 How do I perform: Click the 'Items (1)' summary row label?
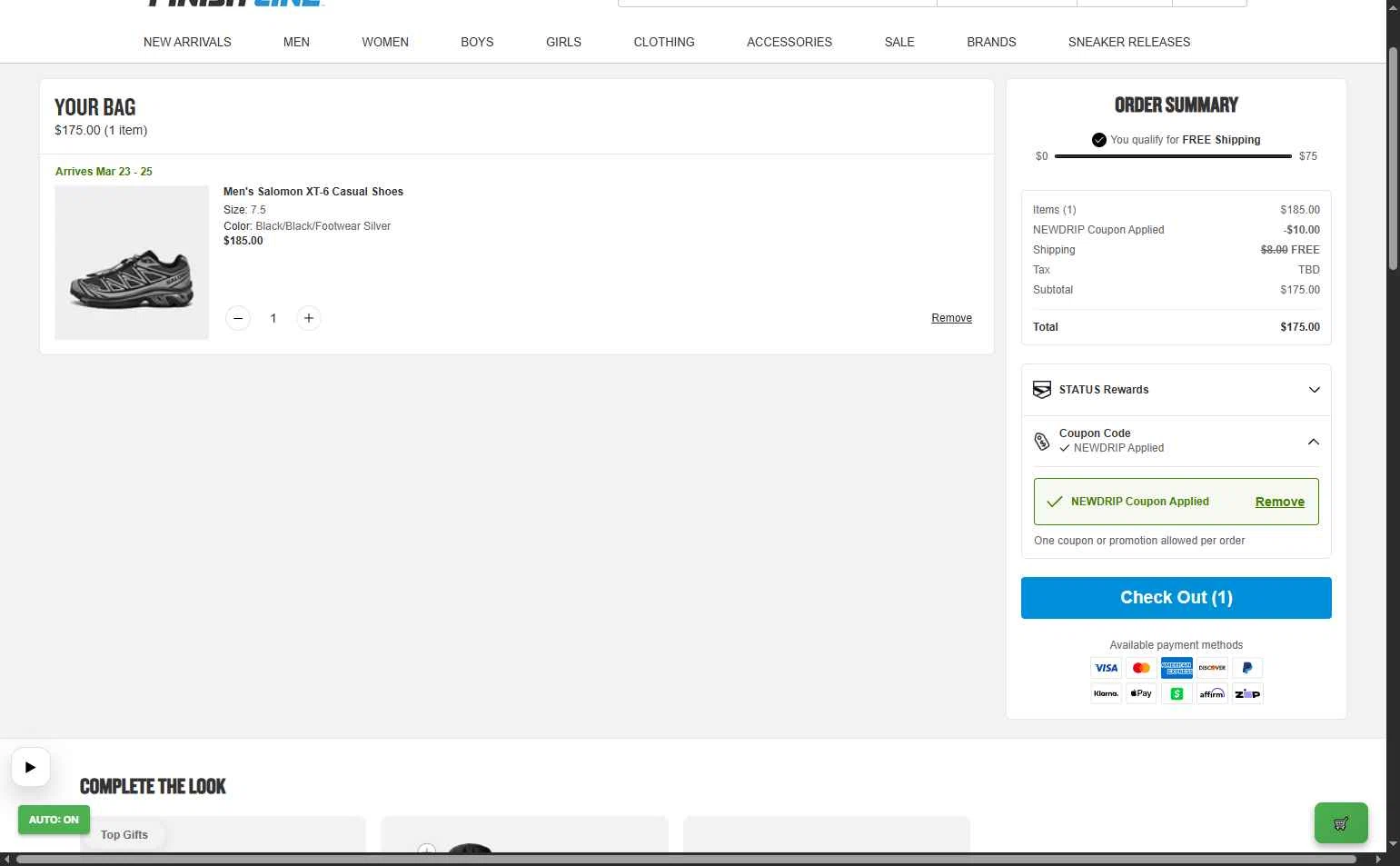1055,210
